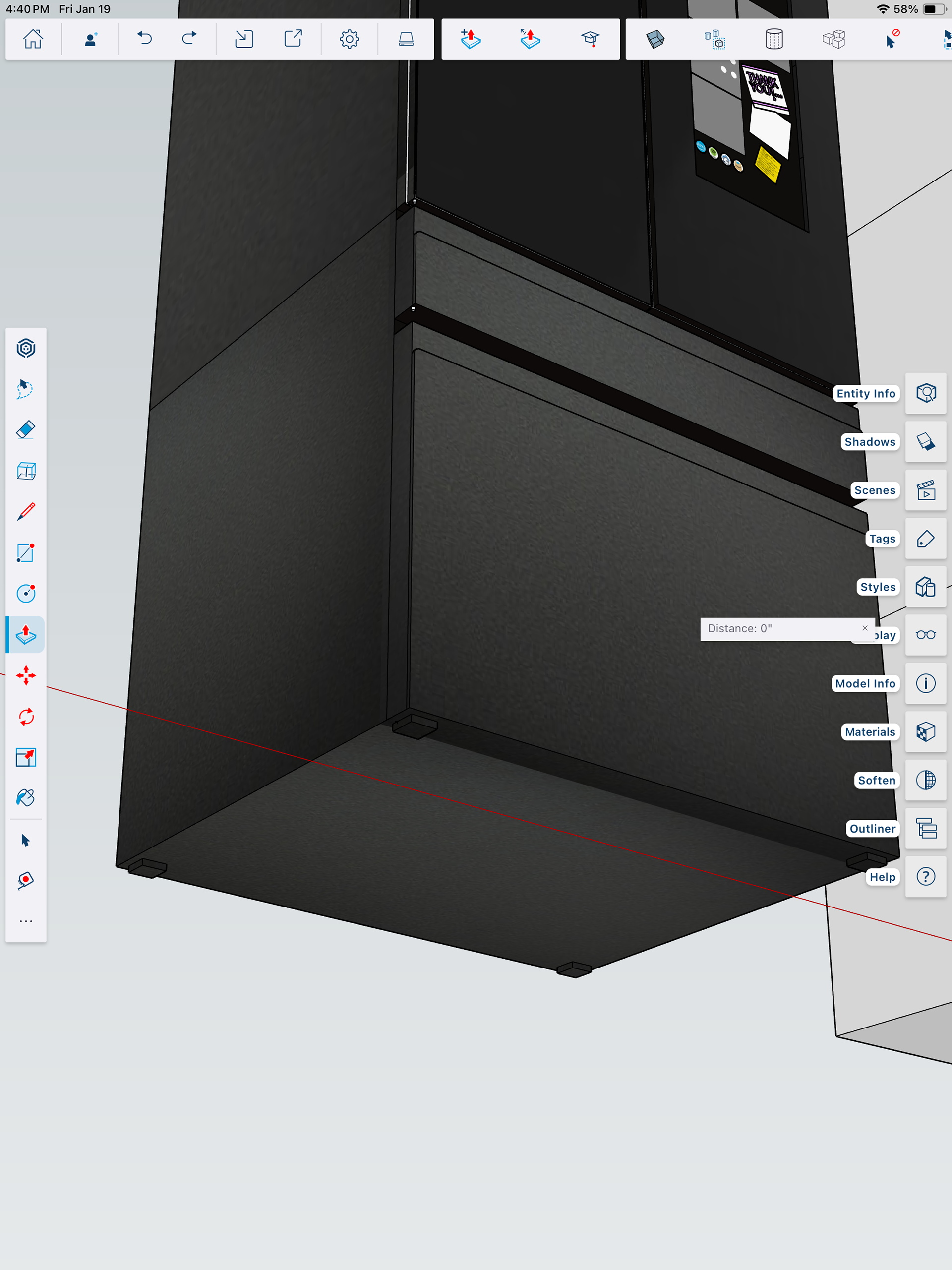Open the Outliner panel

point(925,829)
